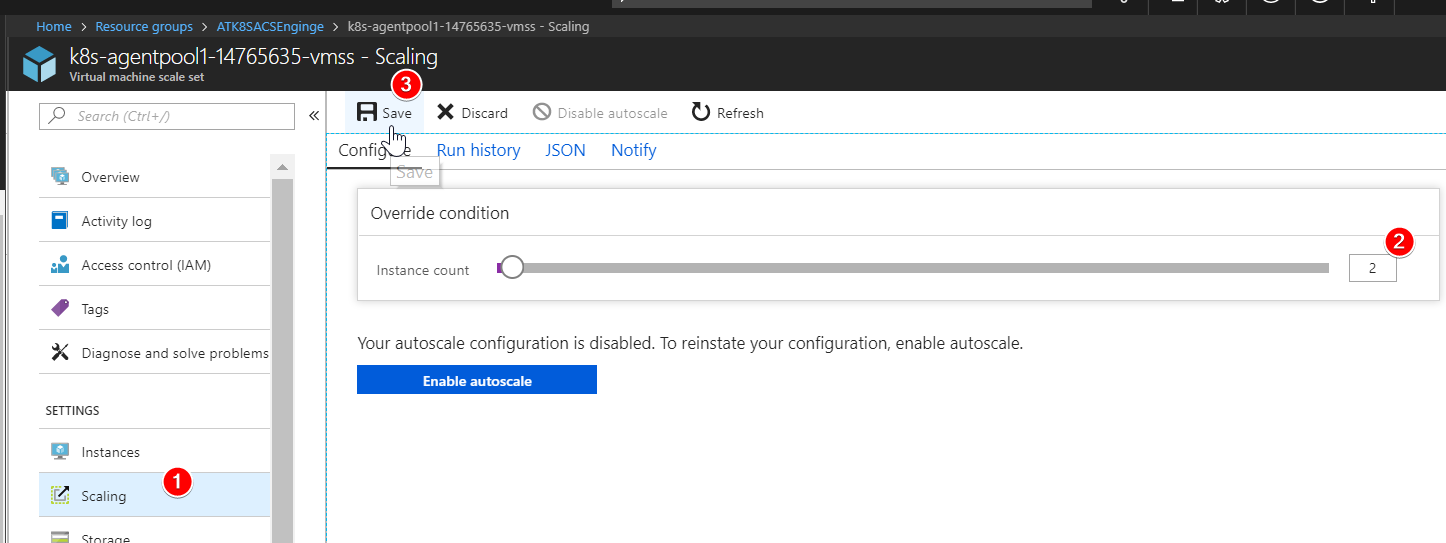
Task: Click the purple Tags icon
Action: click(x=60, y=309)
